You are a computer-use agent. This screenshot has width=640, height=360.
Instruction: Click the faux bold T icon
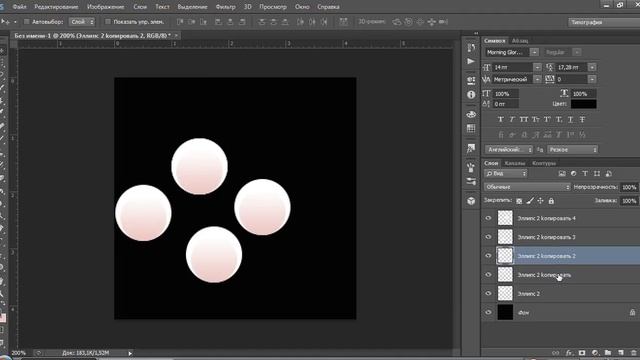coord(500,120)
